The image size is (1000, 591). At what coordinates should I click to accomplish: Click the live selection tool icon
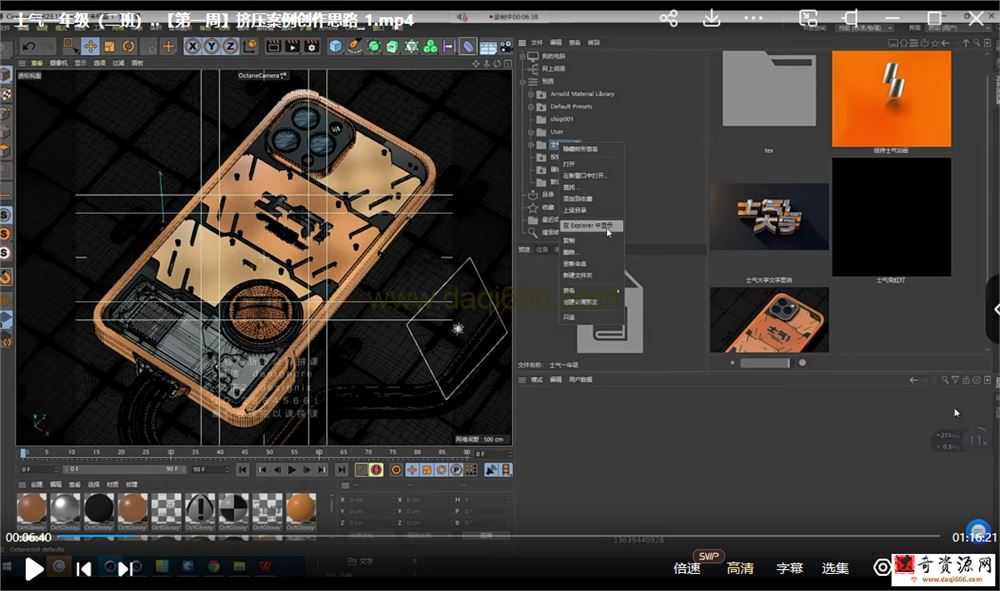pyautogui.click(x=71, y=46)
